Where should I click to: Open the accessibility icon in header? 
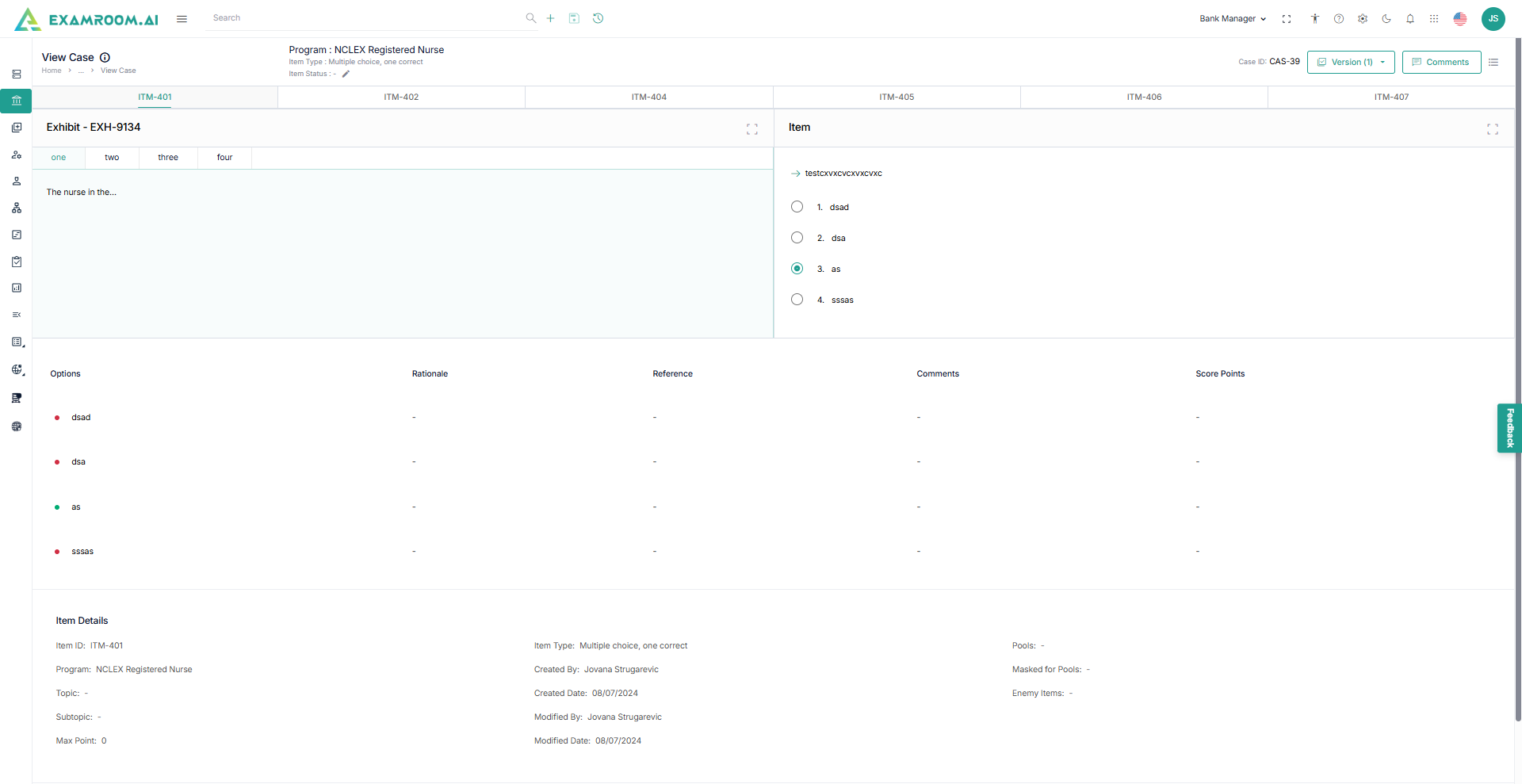pos(1315,19)
